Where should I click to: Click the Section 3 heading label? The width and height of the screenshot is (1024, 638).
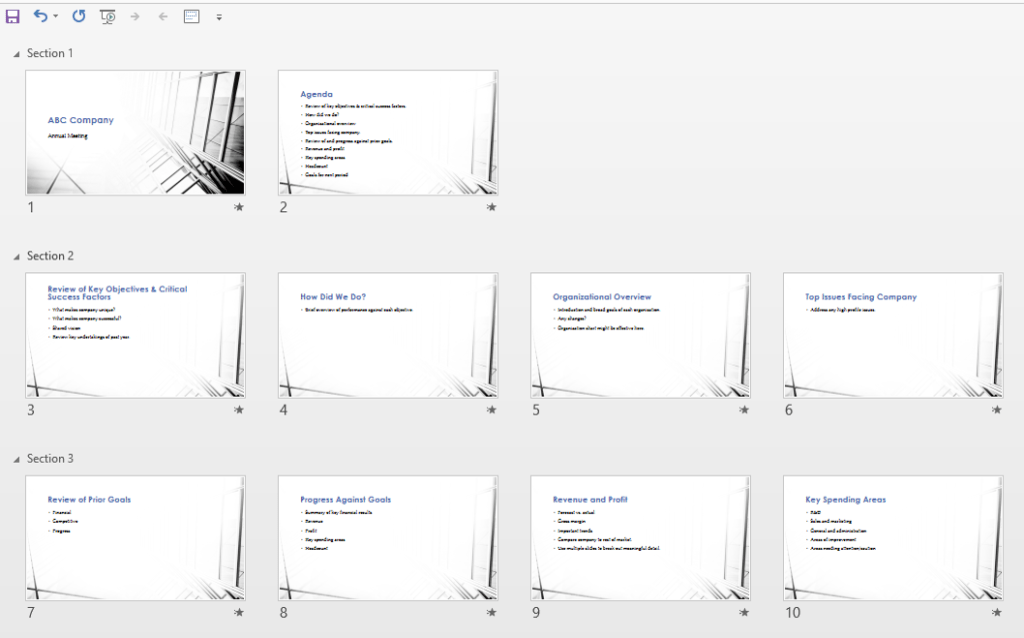point(50,459)
